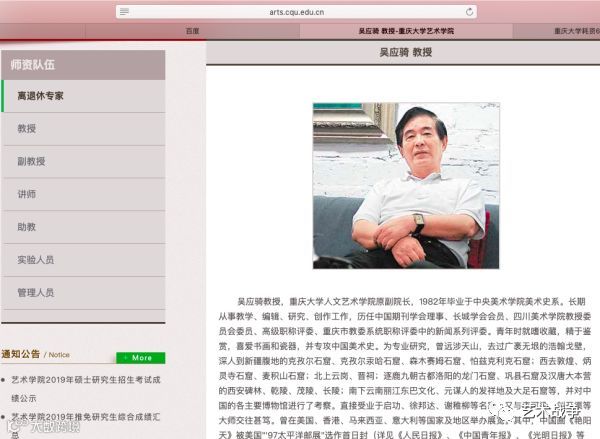Switch to the 重庆大学科技 browser tab
Screen dimensions: 600x439
click(x=557, y=31)
